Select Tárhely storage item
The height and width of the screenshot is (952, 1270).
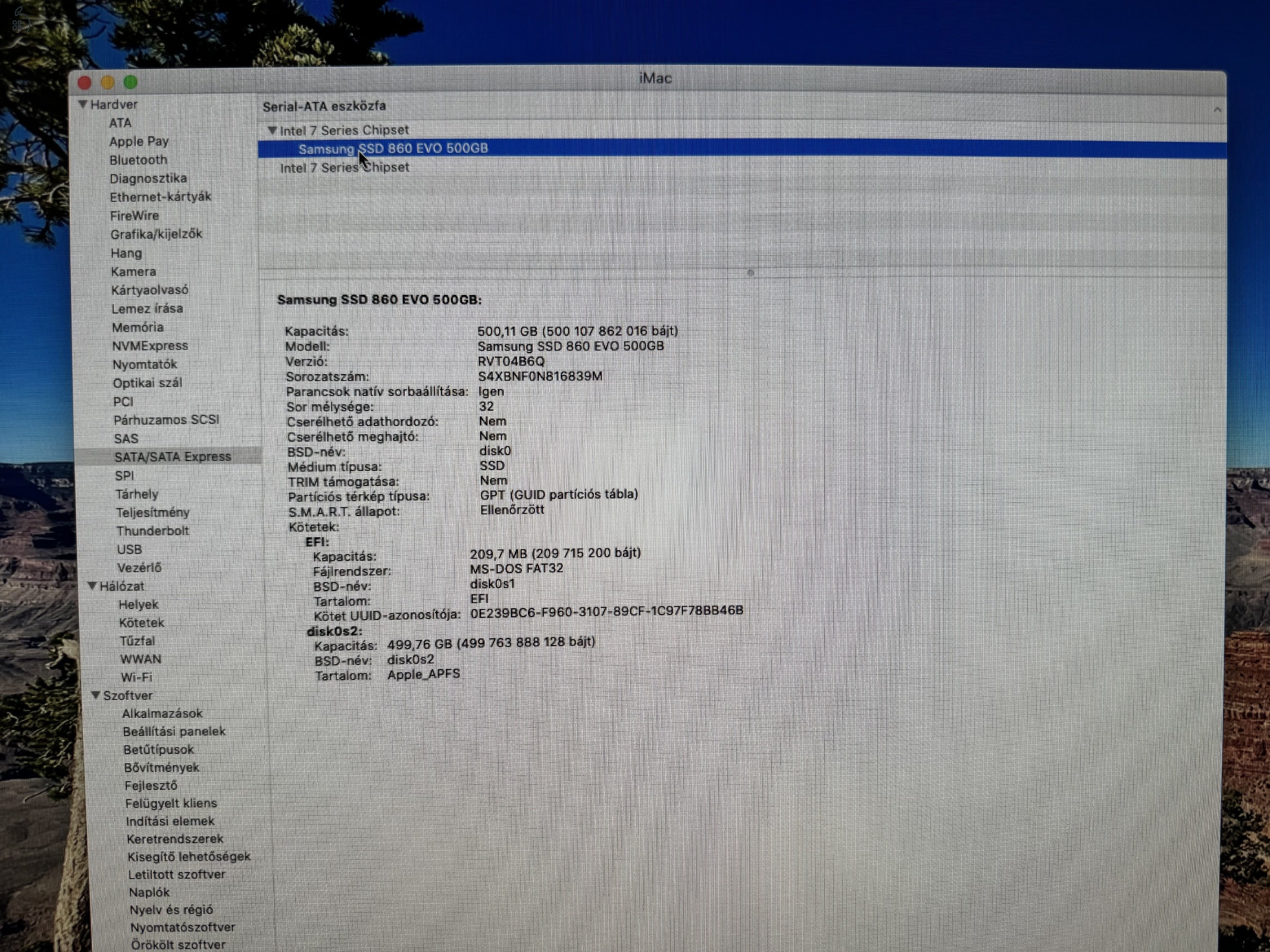click(x=137, y=494)
